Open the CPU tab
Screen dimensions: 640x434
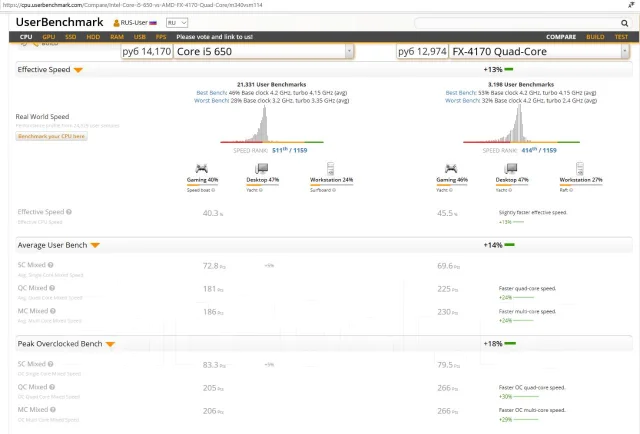(x=26, y=37)
